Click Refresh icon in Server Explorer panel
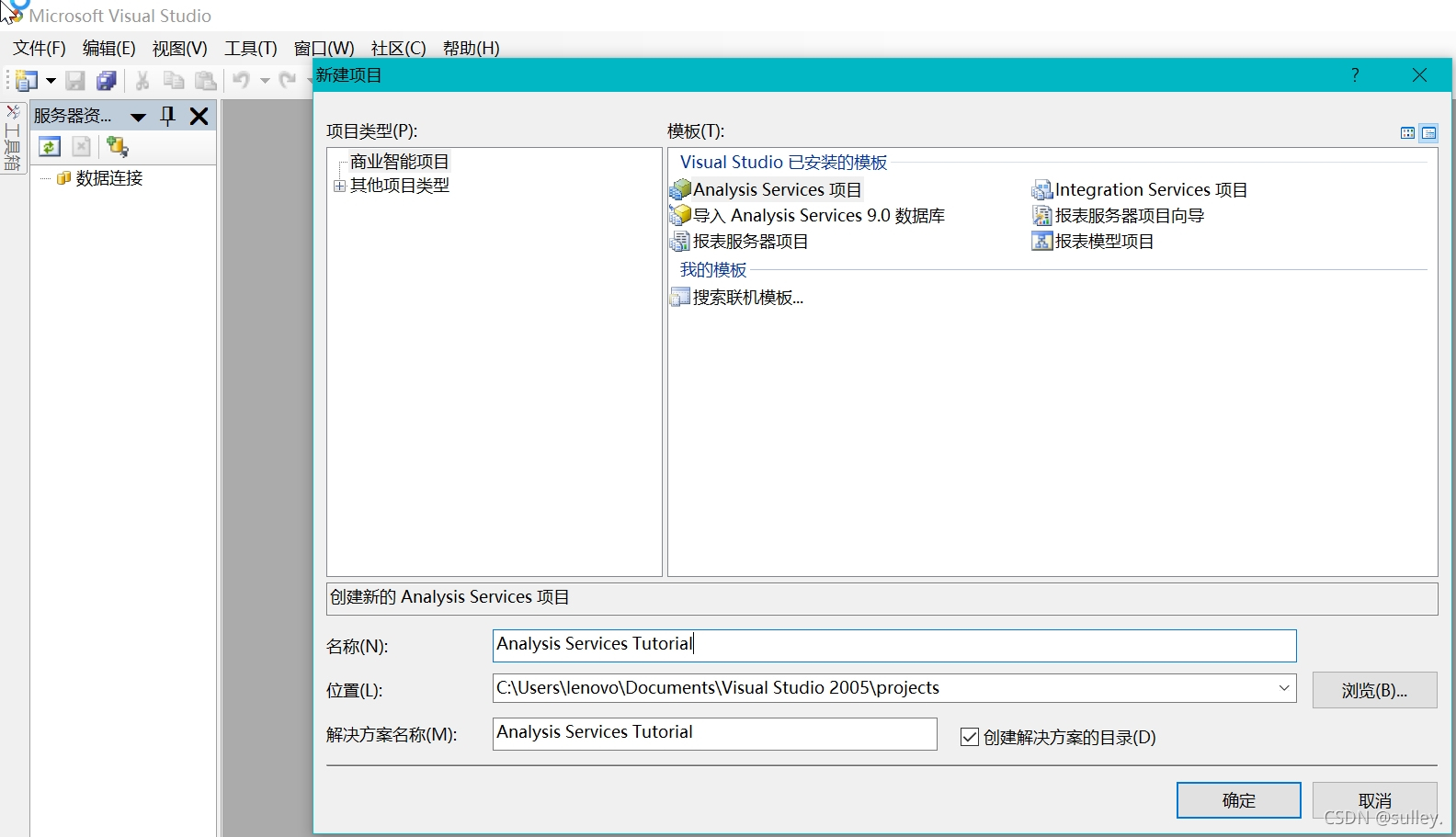 tap(50, 147)
